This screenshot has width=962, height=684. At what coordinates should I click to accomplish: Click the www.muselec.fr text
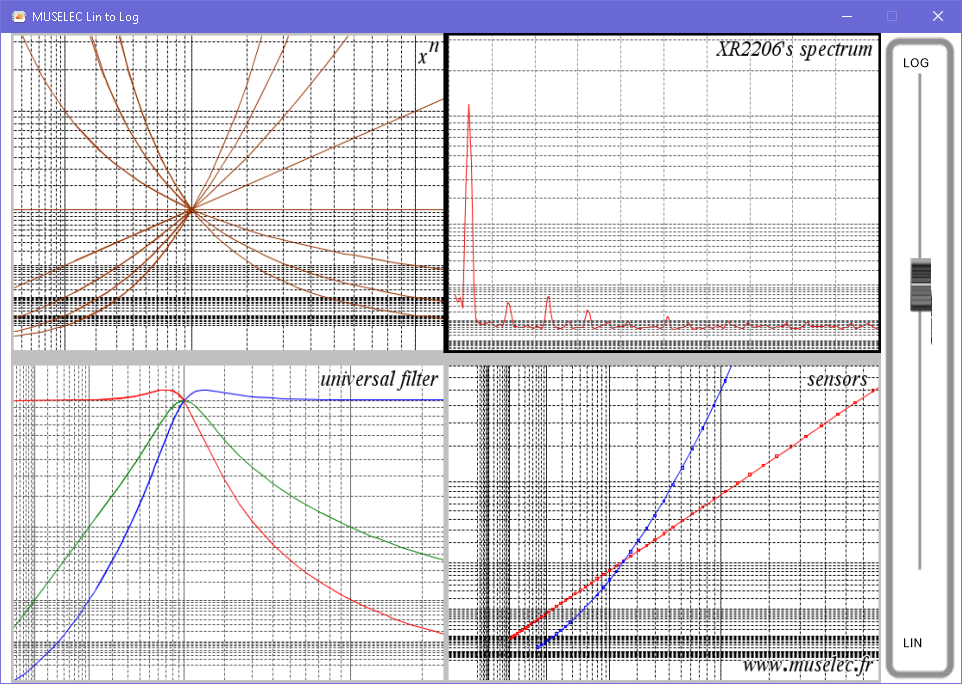(807, 665)
